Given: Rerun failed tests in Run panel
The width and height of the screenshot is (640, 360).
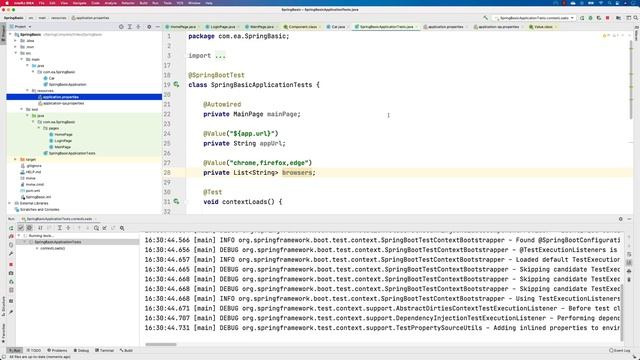Looking at the screenshot, I should [x=11, y=236].
